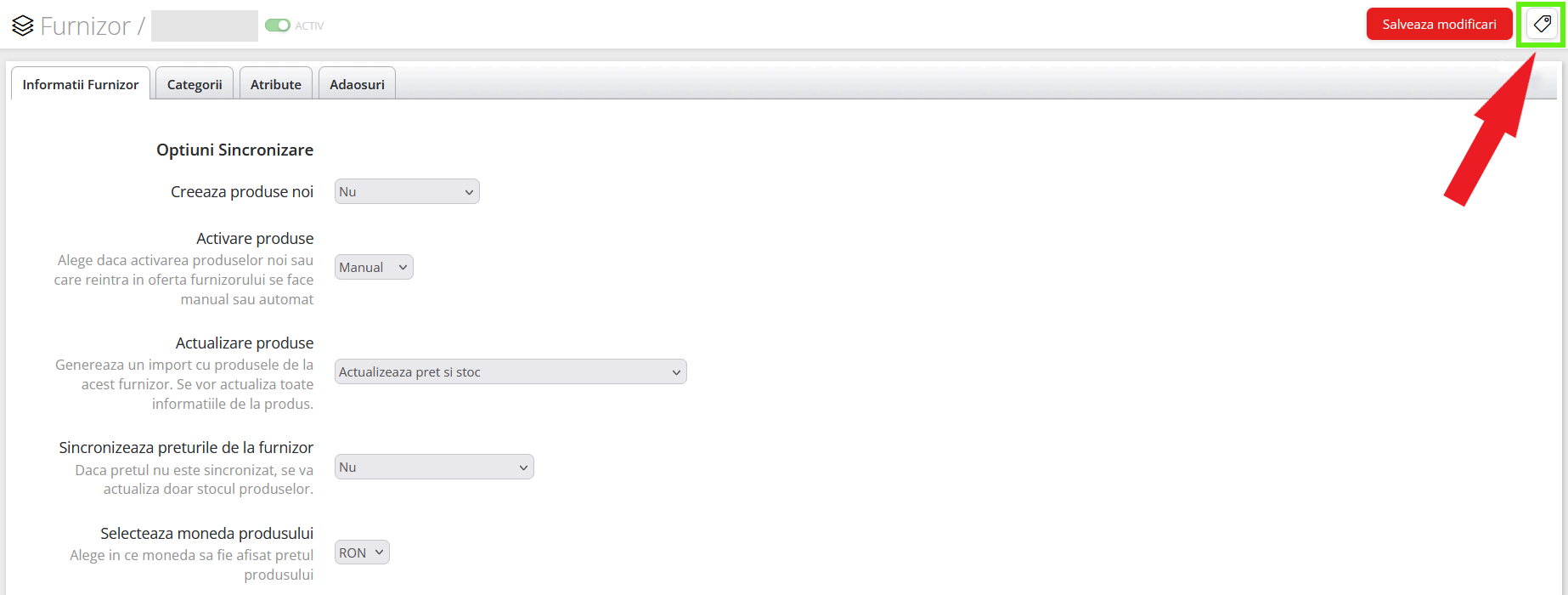Open the Actualizeaza pret si stoc dropdown
The height and width of the screenshot is (595, 1568).
(x=510, y=372)
